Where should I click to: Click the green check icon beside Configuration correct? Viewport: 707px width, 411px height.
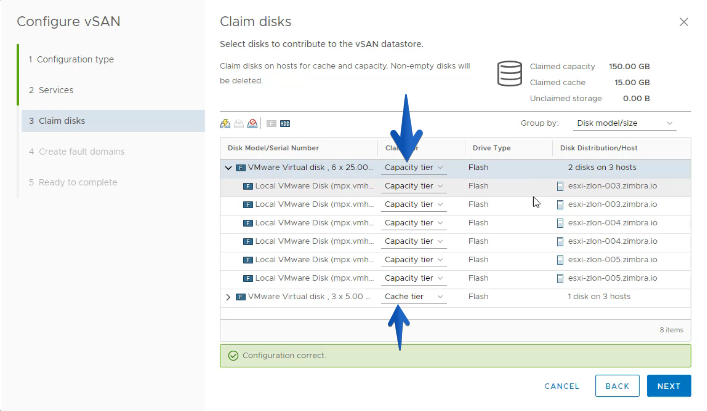[233, 356]
